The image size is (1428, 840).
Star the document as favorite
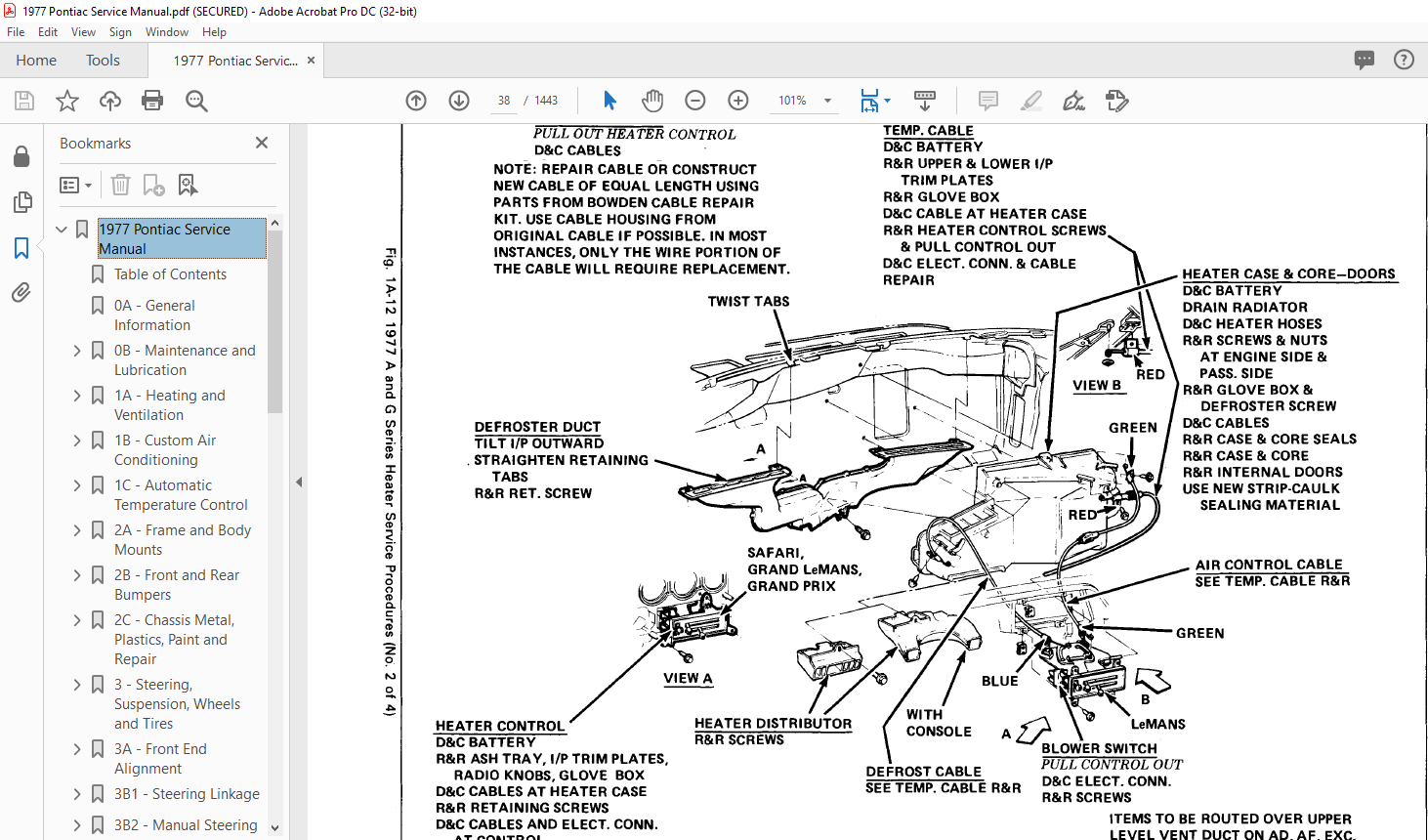click(x=67, y=101)
